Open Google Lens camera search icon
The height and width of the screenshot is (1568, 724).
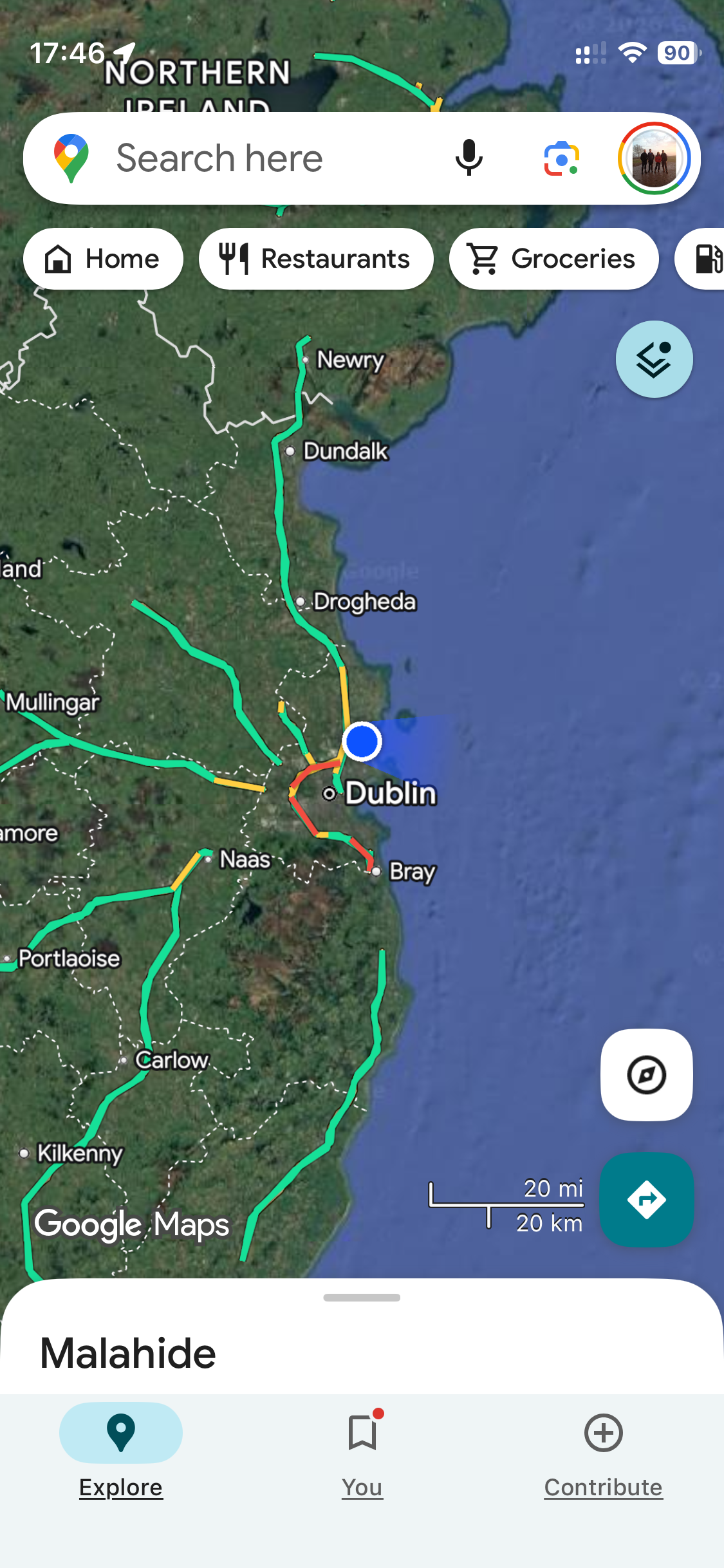point(561,158)
